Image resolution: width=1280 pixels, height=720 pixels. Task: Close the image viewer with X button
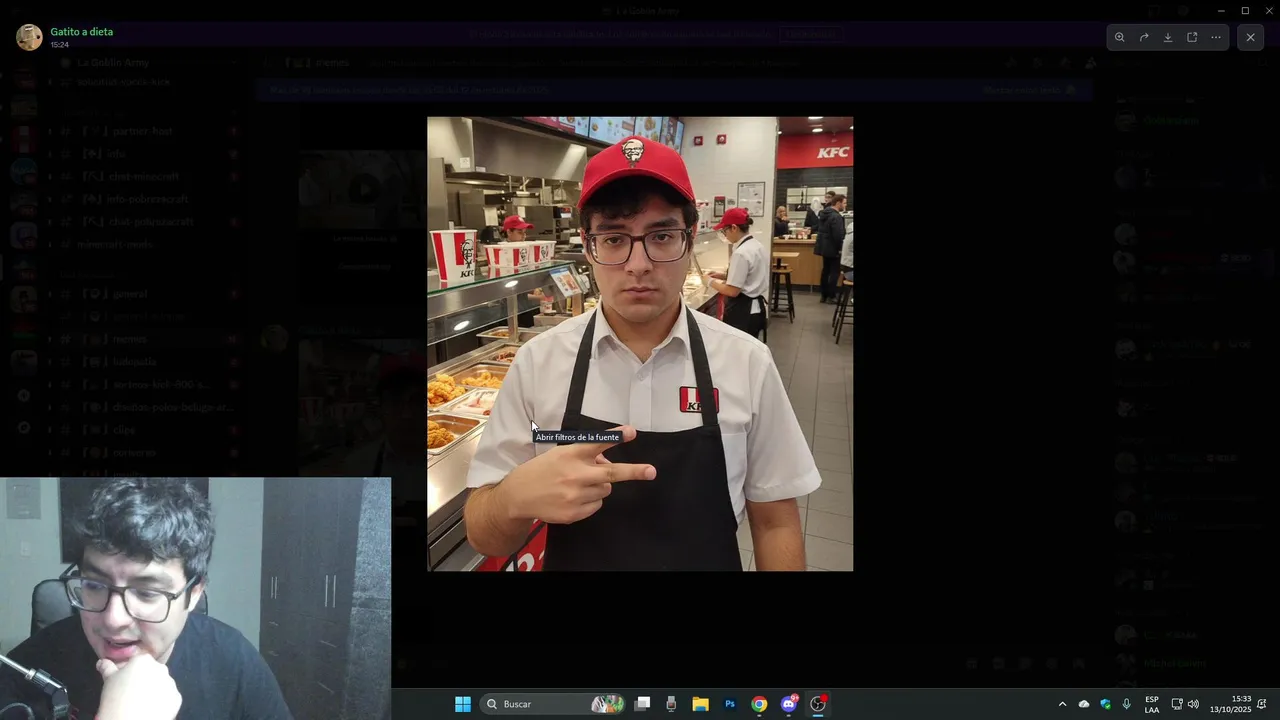1250,37
